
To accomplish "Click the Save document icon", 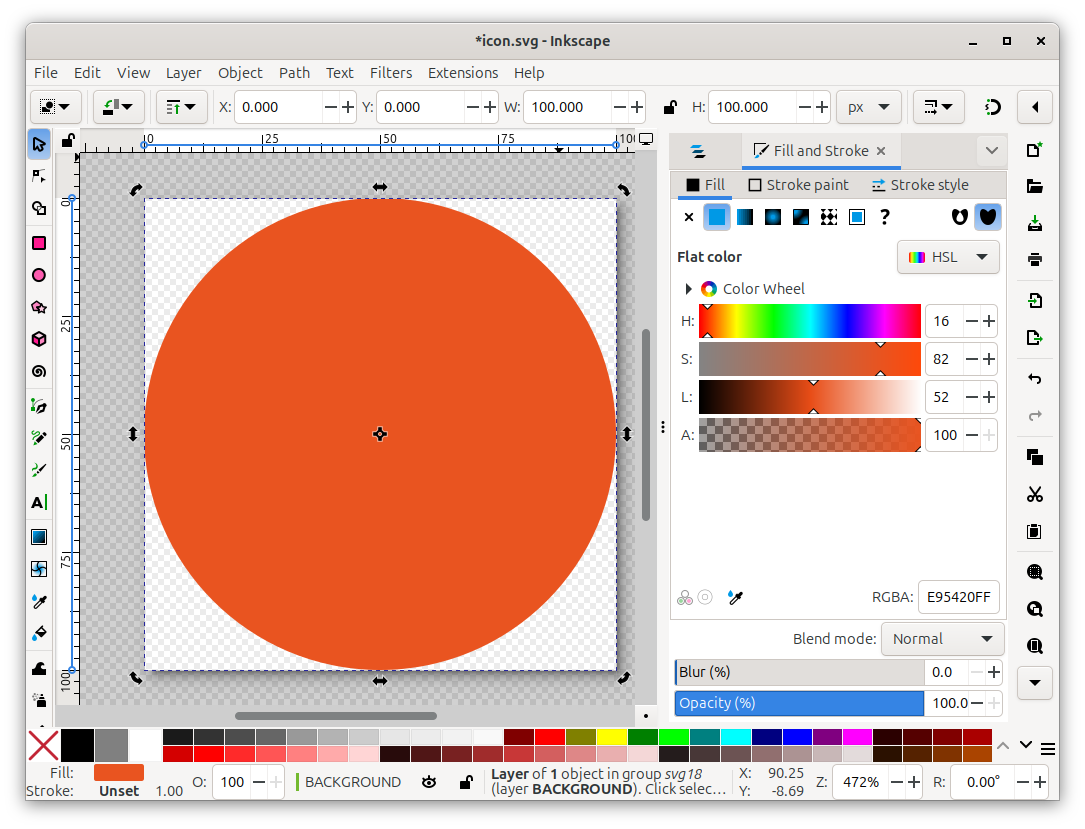I will [x=1034, y=223].
